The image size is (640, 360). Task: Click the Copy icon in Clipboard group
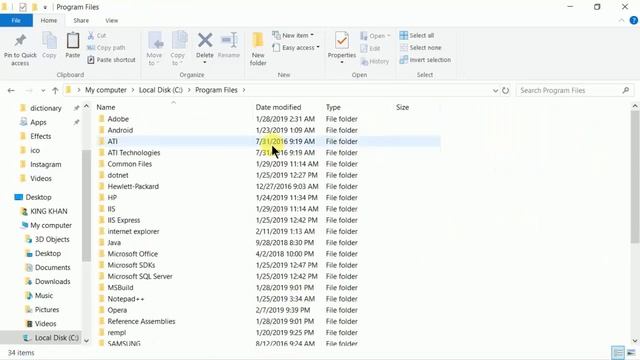(49, 40)
